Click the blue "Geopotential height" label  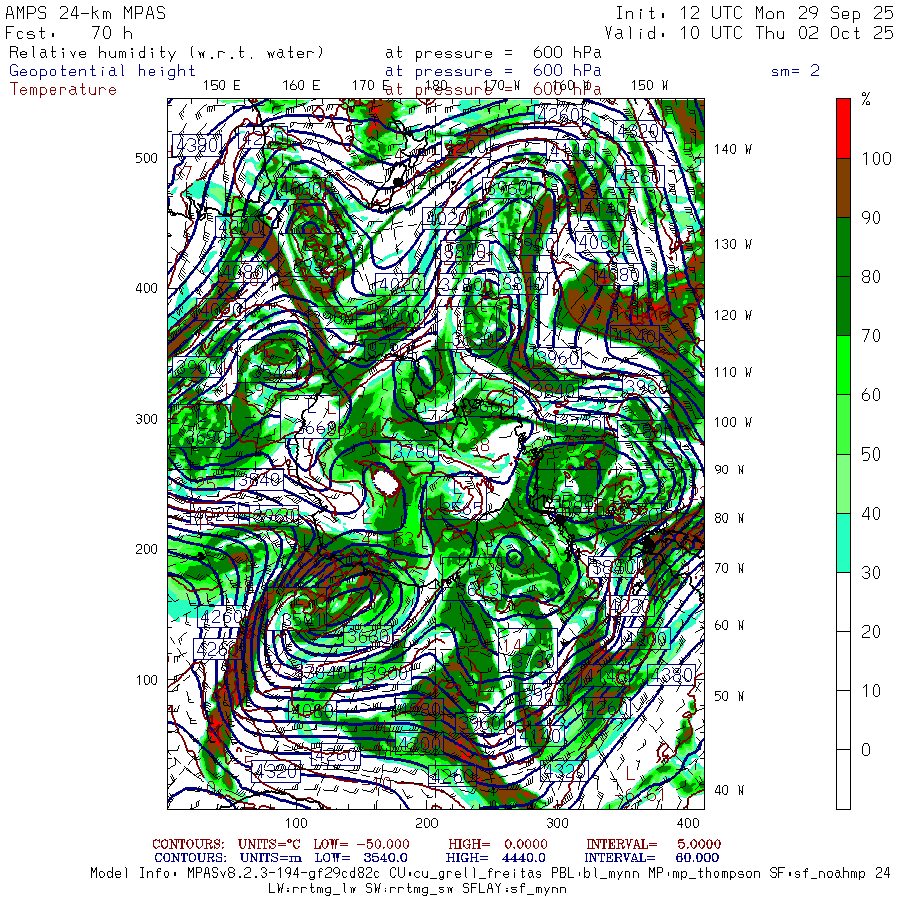(103, 71)
